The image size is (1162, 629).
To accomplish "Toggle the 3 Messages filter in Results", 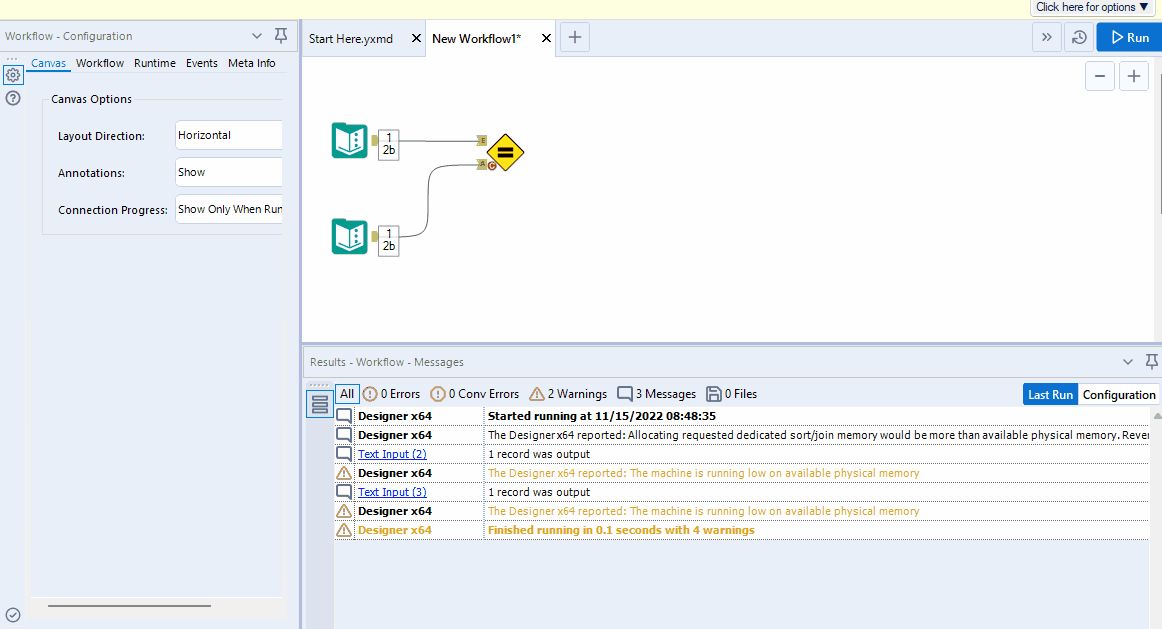I will (x=655, y=393).
